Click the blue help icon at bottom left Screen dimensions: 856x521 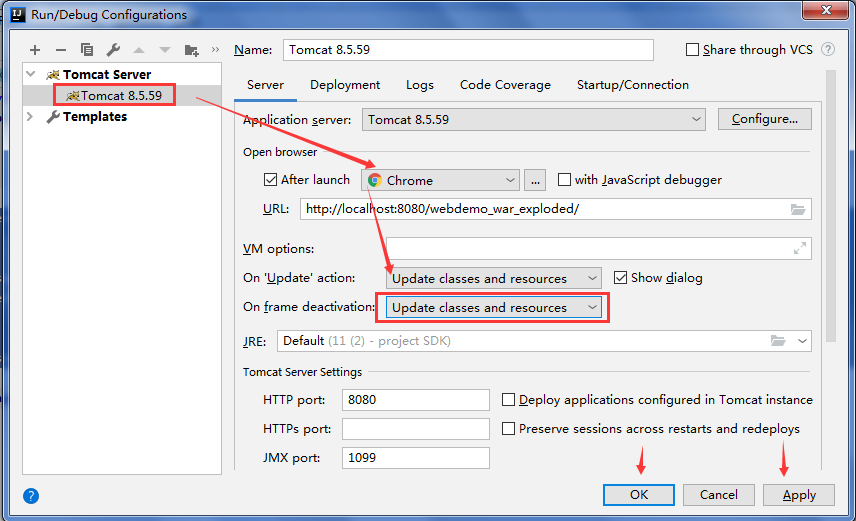31,496
